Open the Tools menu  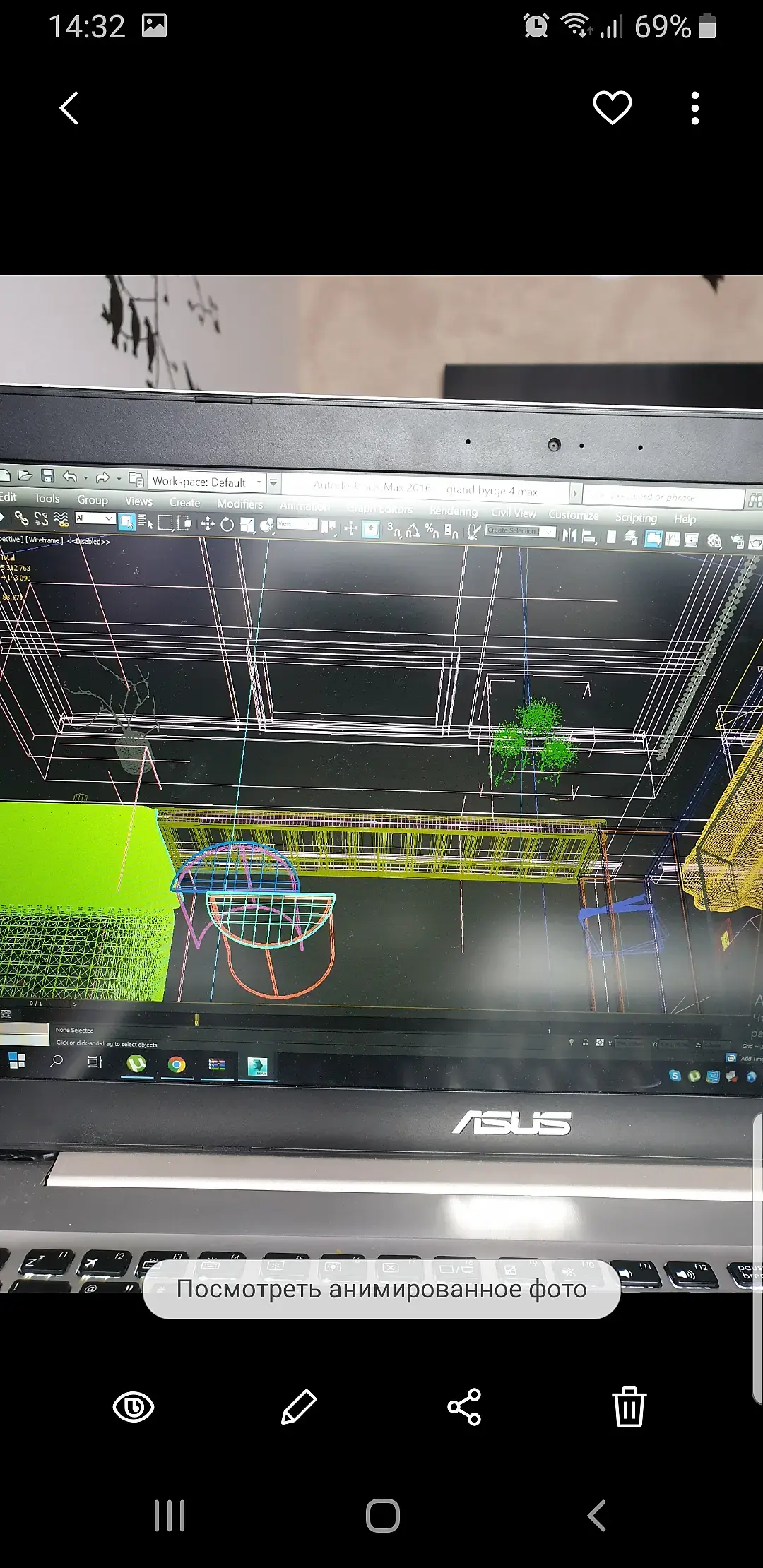coord(47,498)
